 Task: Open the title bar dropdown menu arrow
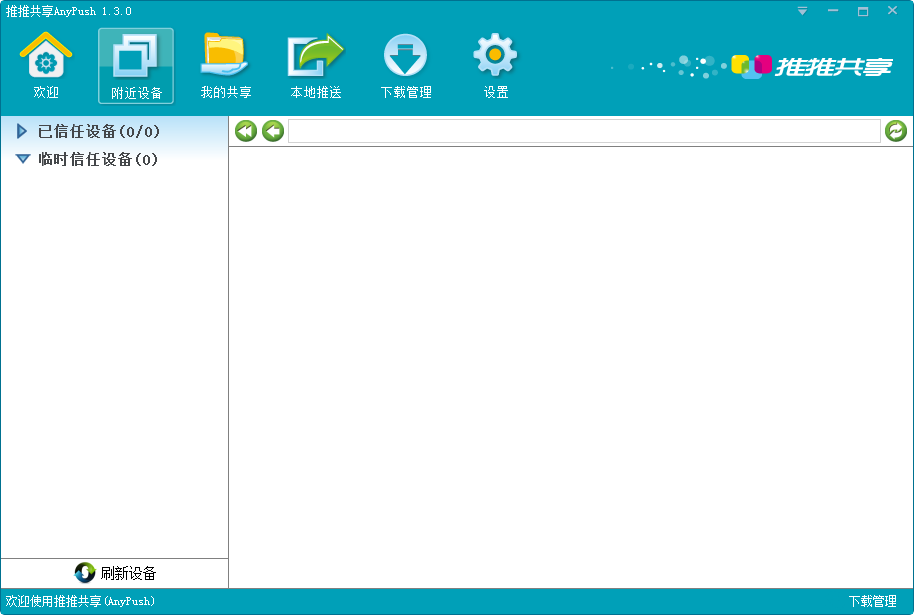pos(803,11)
